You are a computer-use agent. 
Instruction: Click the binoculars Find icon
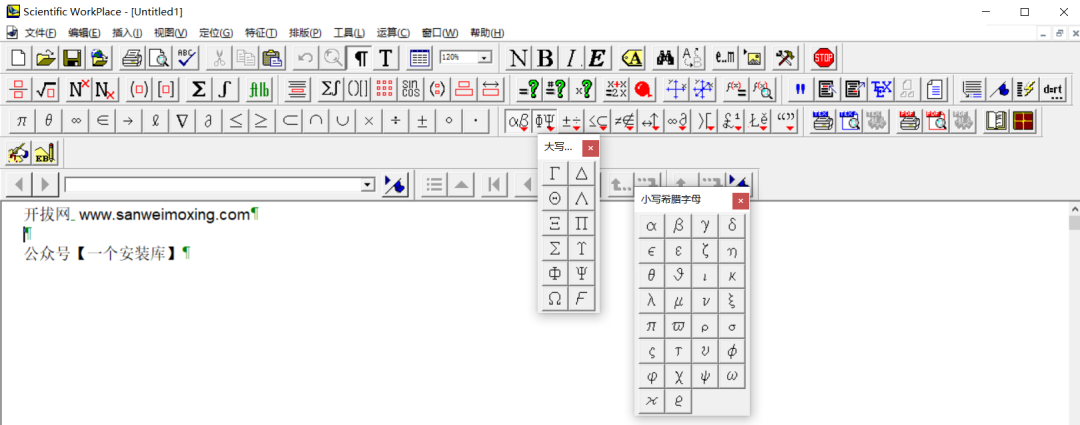[x=665, y=58]
